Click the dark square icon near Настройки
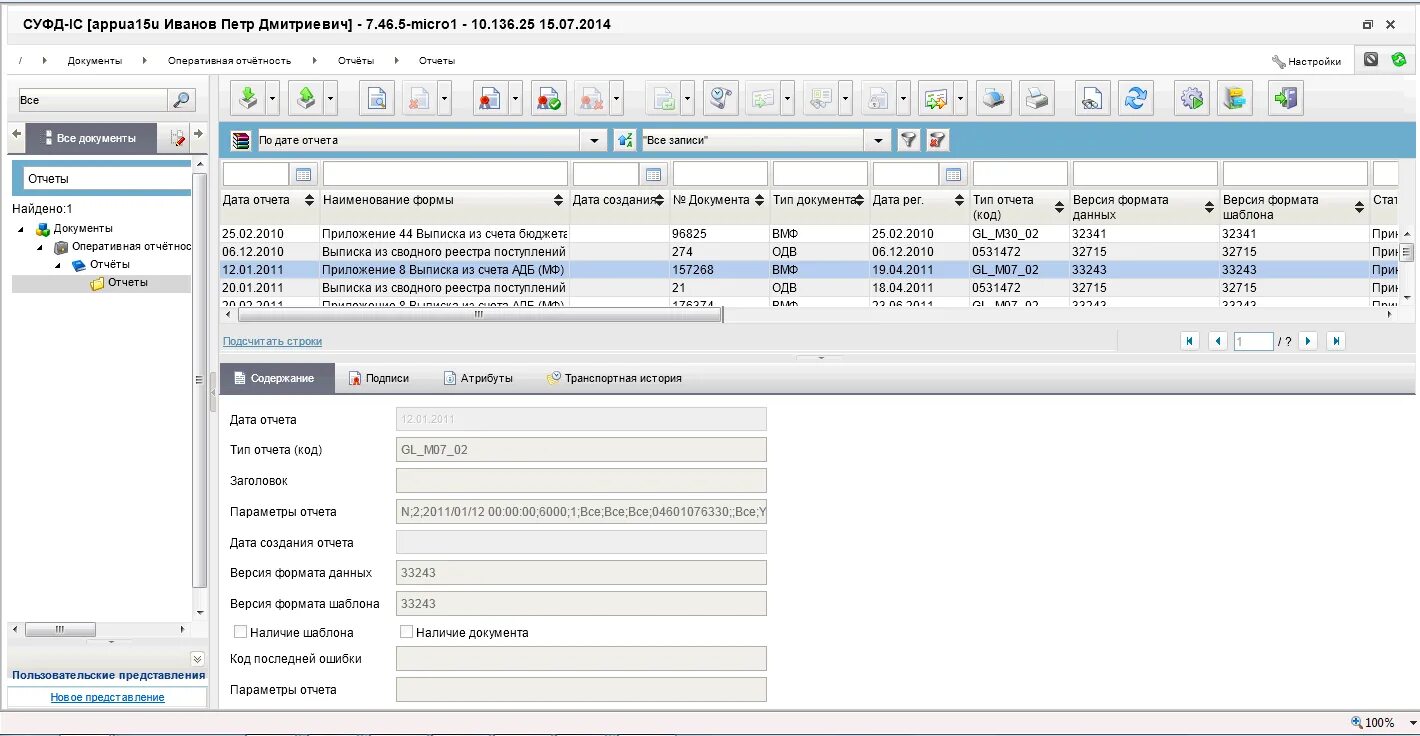Screen dimensions: 1420x736 pyautogui.click(x=1371, y=60)
